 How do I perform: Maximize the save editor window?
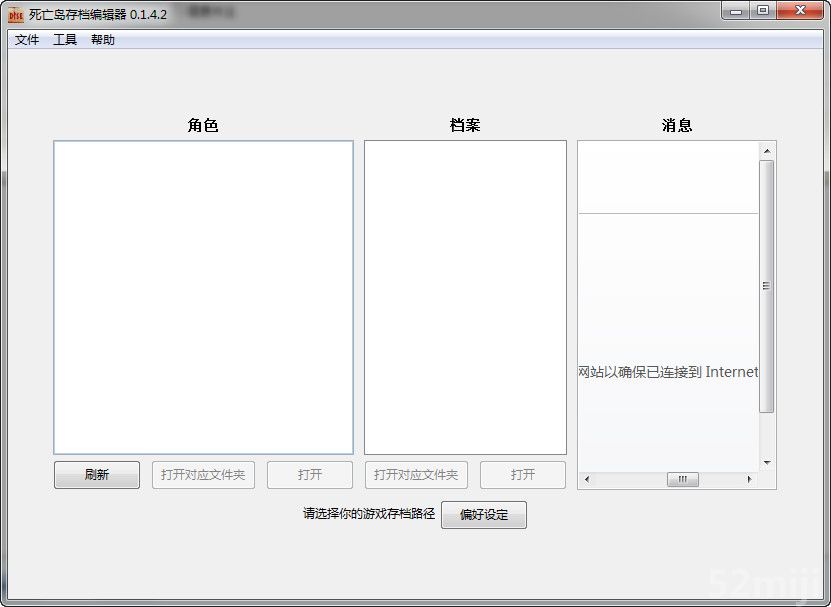click(763, 10)
